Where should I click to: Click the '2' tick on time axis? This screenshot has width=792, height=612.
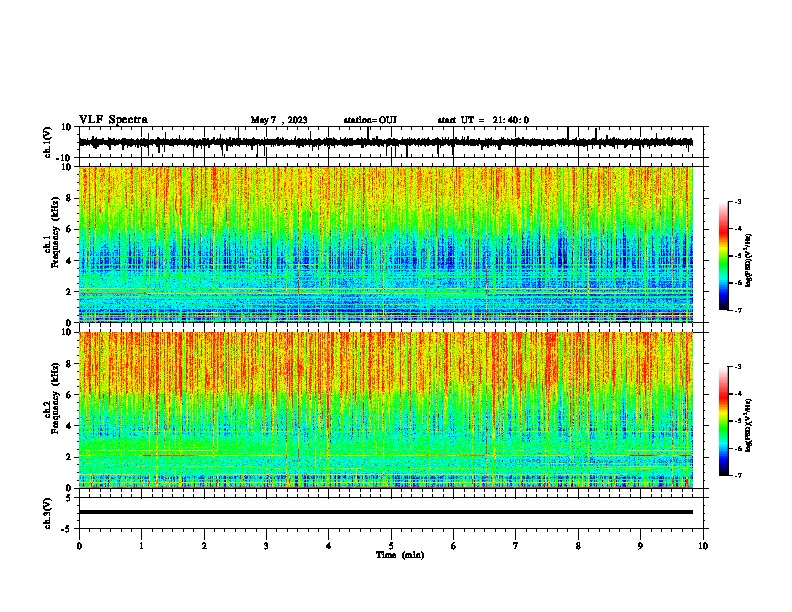[204, 546]
